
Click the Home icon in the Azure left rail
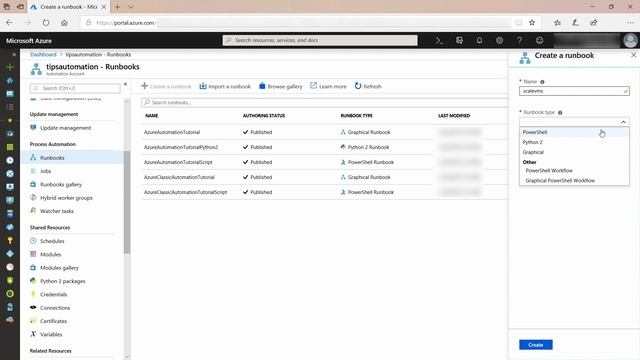(10, 80)
